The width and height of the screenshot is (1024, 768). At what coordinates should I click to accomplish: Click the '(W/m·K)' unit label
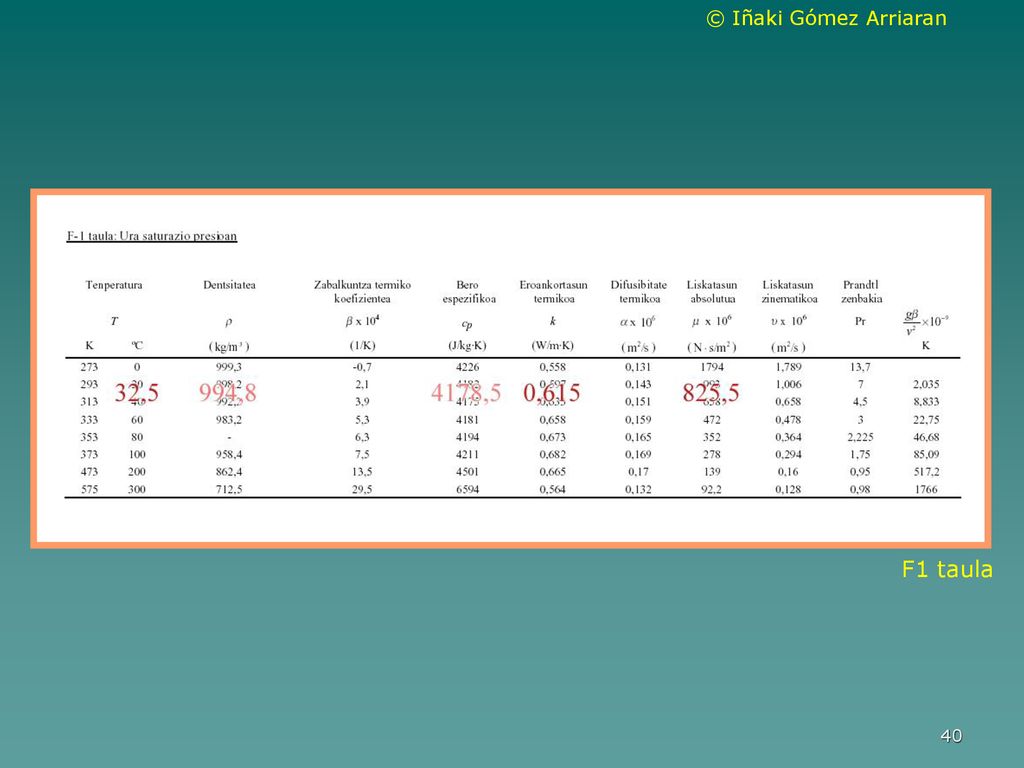pyautogui.click(x=552, y=345)
